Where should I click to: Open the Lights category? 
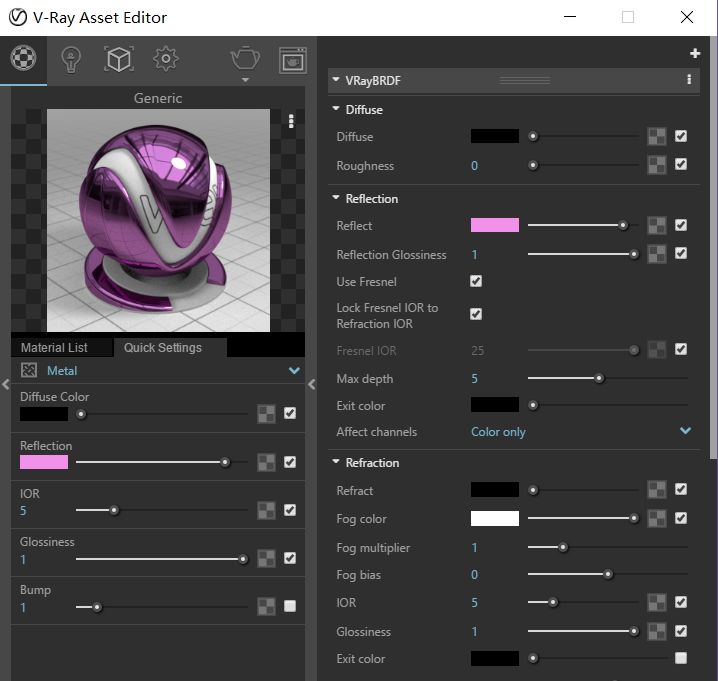pyautogui.click(x=71, y=60)
